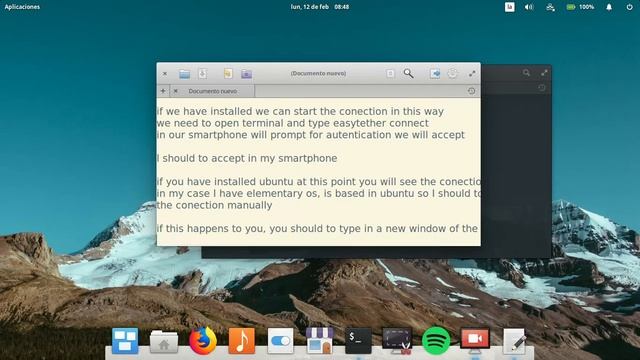Image resolution: width=640 pixels, height=360 pixels.
Task: Open the Aplicaciones menu
Action: point(22,7)
